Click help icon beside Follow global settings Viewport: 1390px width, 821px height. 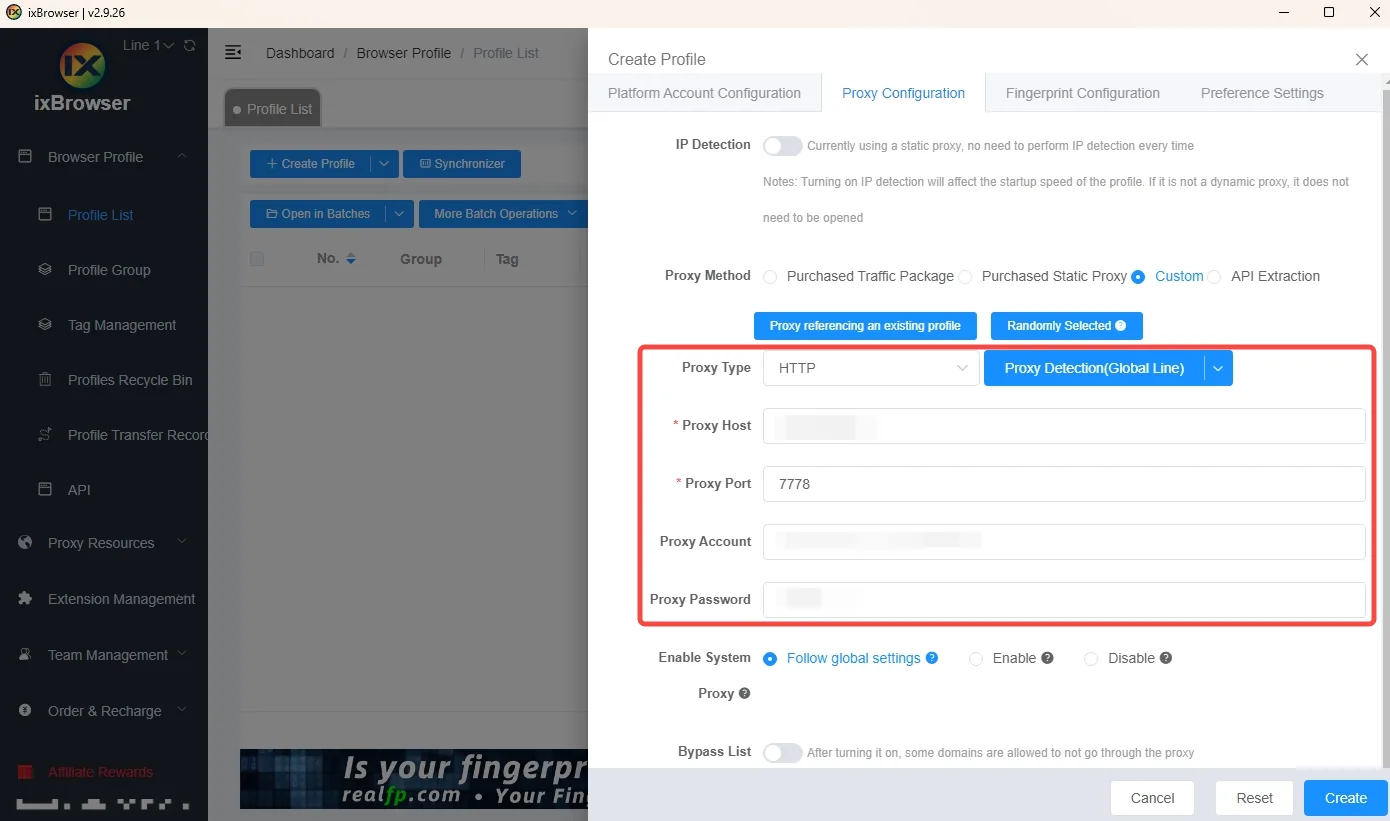click(x=932, y=658)
